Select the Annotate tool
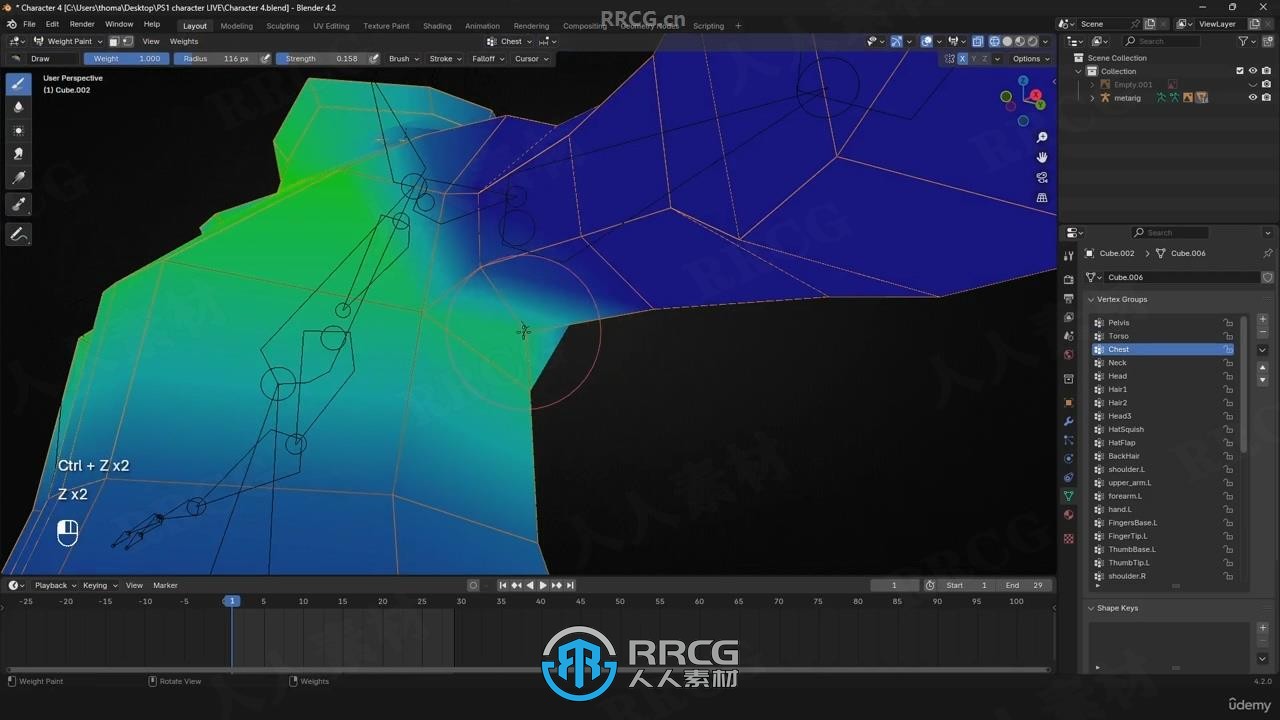Screen dimensions: 1280x720 (x=18, y=234)
